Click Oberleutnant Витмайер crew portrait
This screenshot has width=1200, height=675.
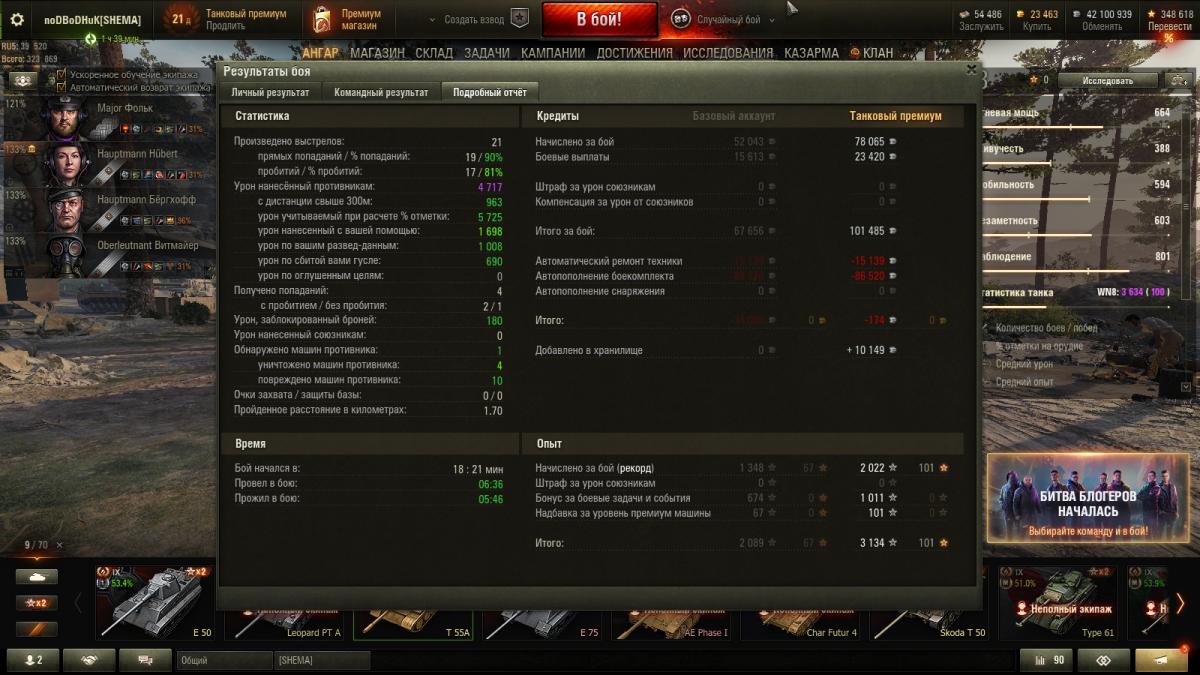tap(68, 256)
